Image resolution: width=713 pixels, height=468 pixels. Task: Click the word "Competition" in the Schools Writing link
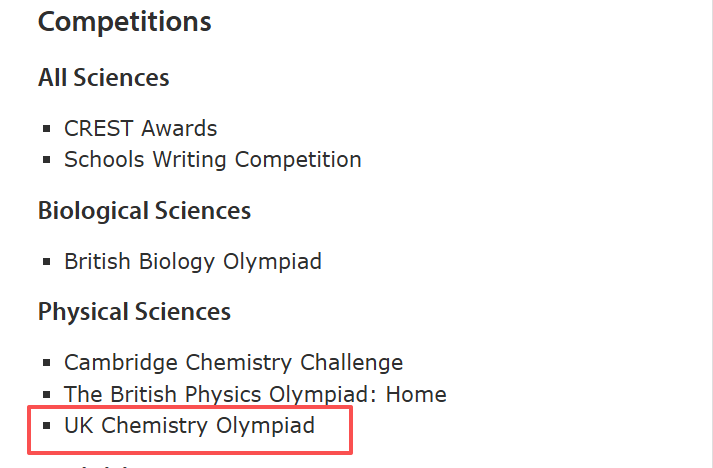pyautogui.click(x=298, y=159)
